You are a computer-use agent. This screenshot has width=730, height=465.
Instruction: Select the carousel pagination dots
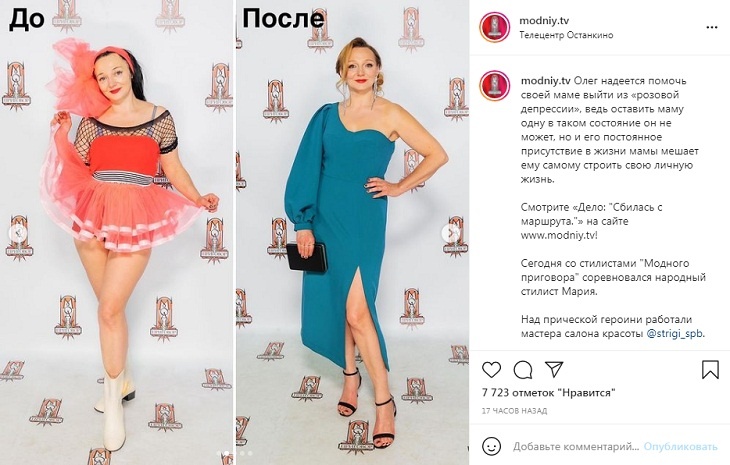click(235, 453)
